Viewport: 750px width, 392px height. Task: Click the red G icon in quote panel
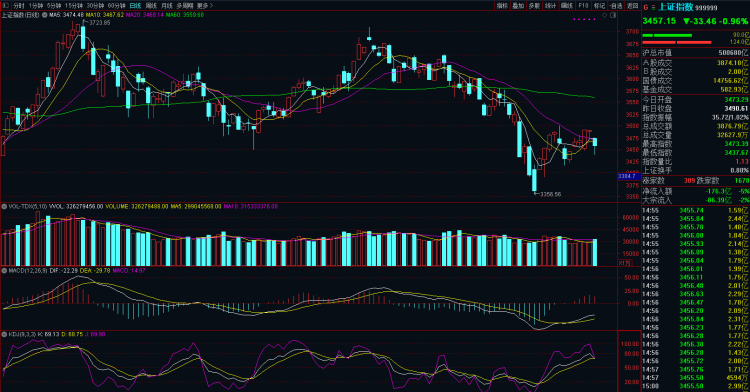646,7
